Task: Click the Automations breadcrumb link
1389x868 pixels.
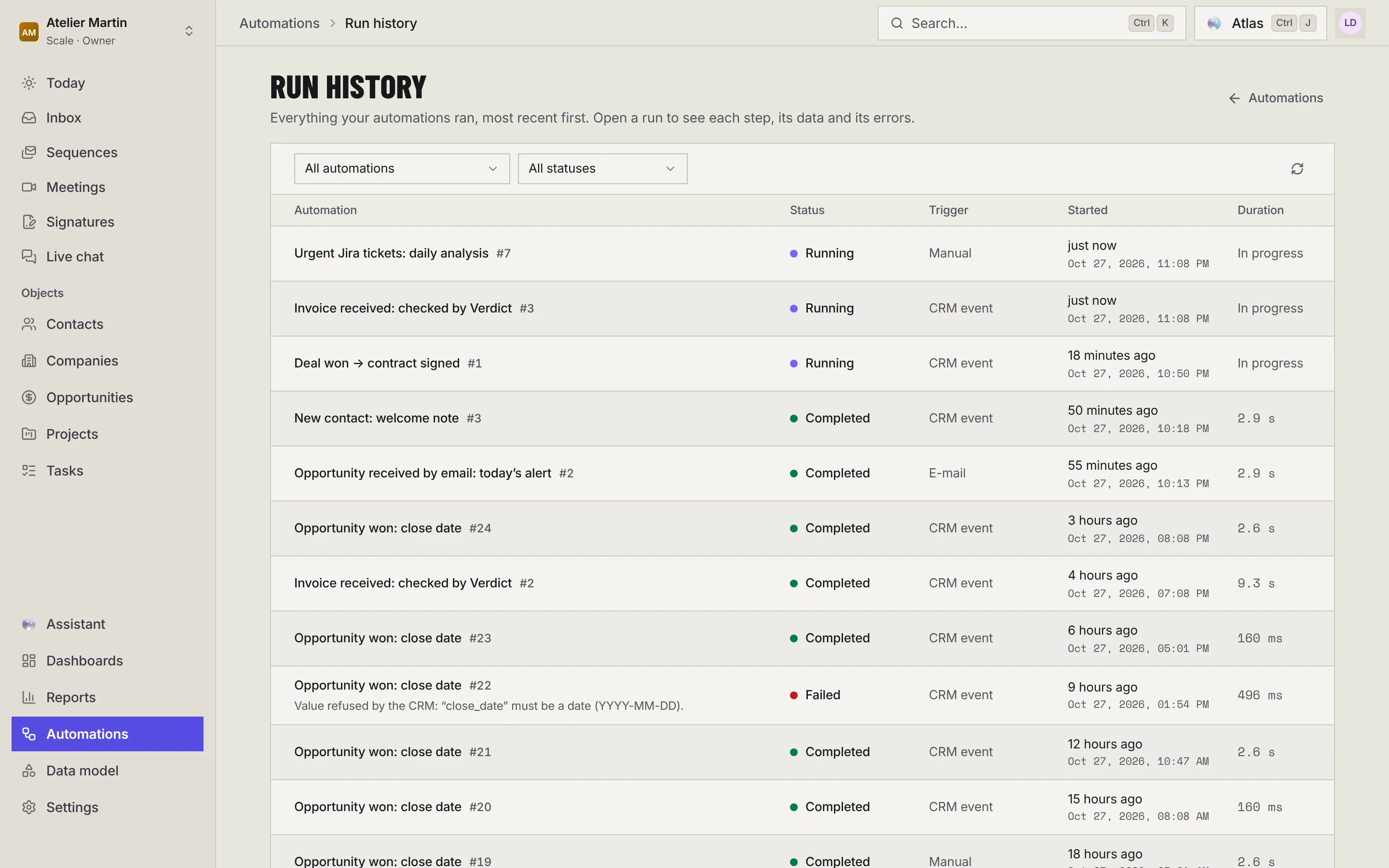Action: pyautogui.click(x=279, y=23)
